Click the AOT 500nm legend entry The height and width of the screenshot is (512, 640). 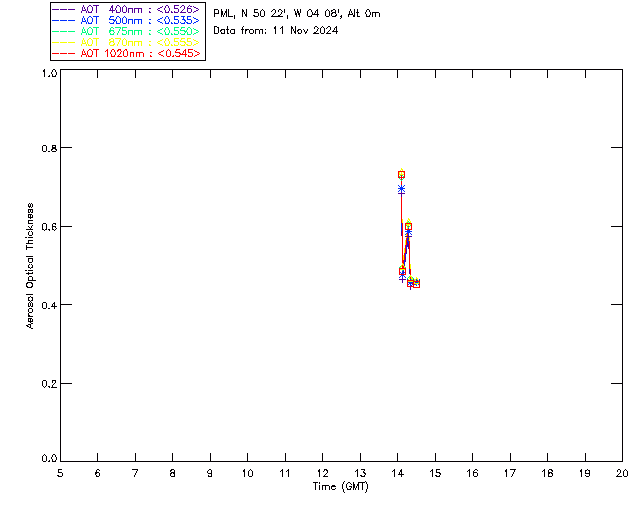point(127,20)
